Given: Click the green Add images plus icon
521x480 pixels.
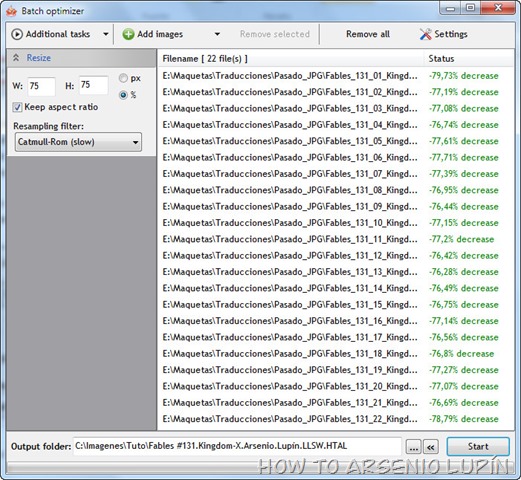Looking at the screenshot, I should (x=128, y=34).
